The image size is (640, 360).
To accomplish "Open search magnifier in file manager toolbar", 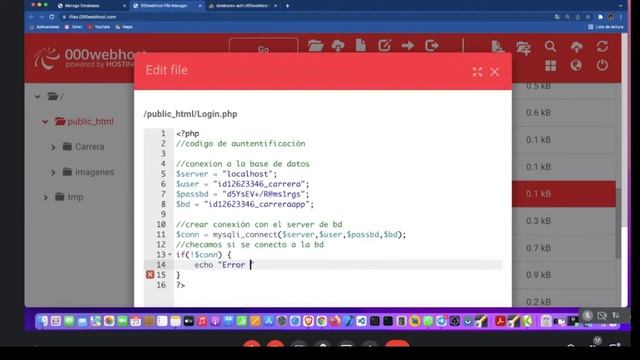I will coord(550,47).
